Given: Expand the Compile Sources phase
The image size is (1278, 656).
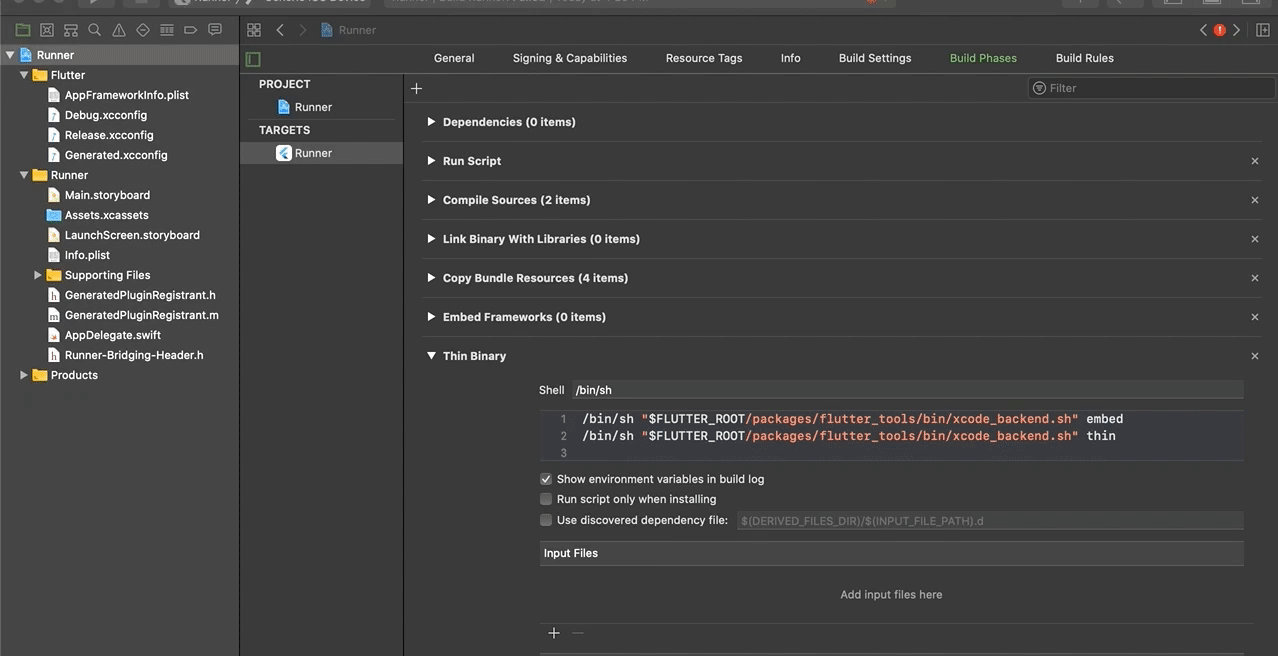Looking at the screenshot, I should [431, 200].
